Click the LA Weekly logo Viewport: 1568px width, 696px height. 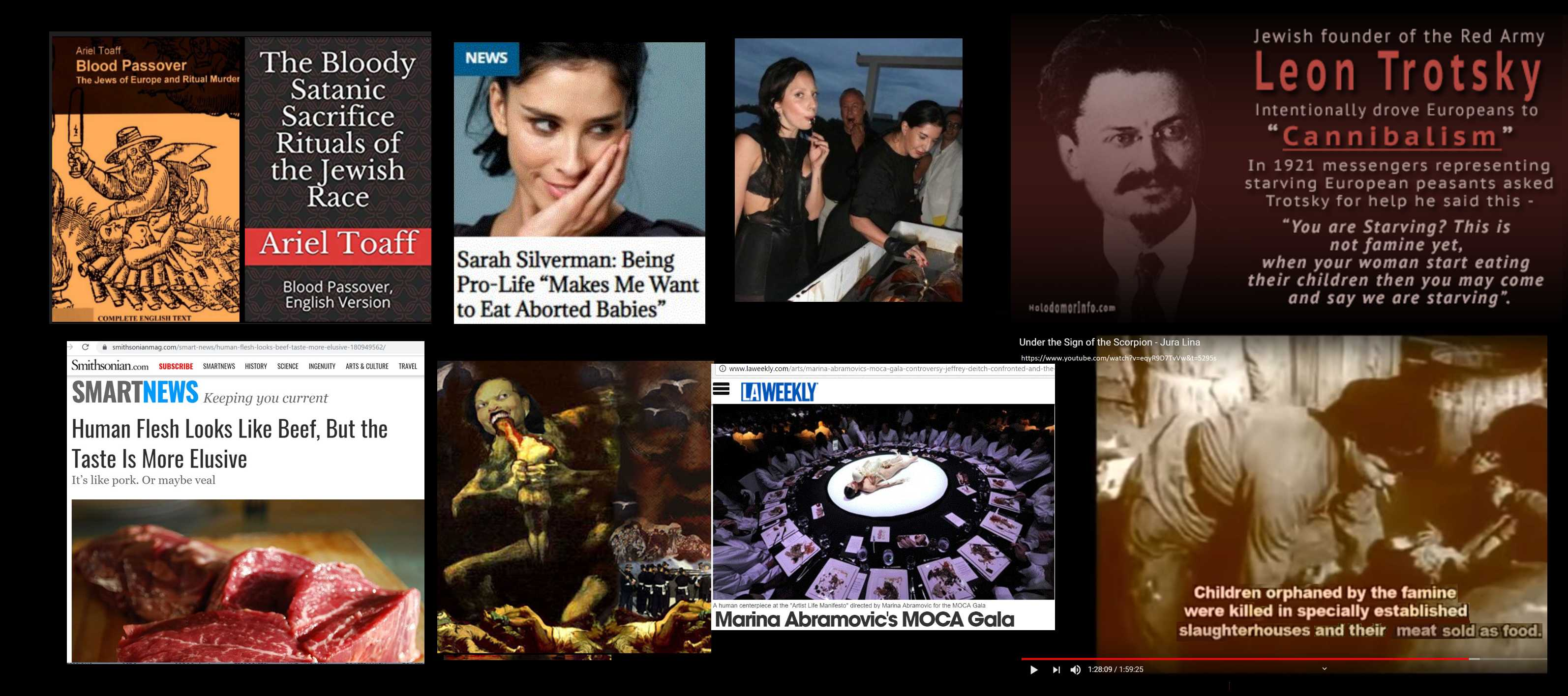click(x=779, y=392)
